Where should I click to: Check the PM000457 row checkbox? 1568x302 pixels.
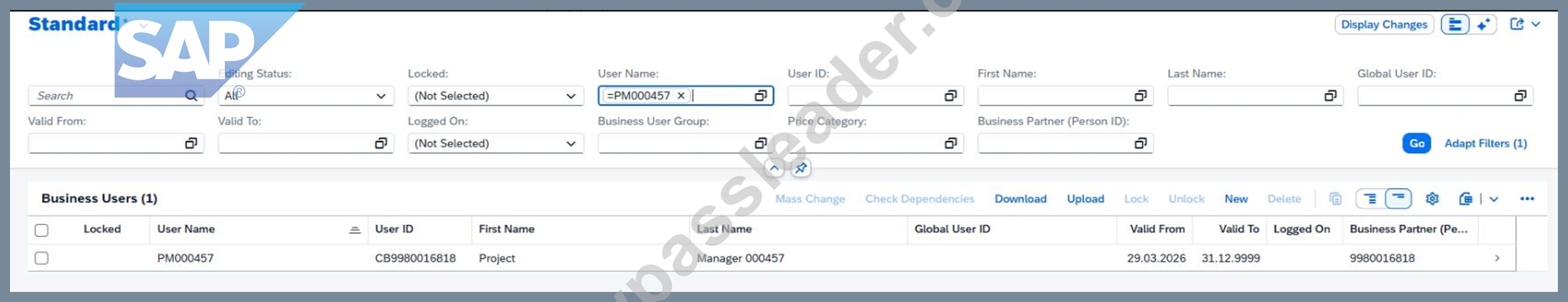(x=42, y=258)
